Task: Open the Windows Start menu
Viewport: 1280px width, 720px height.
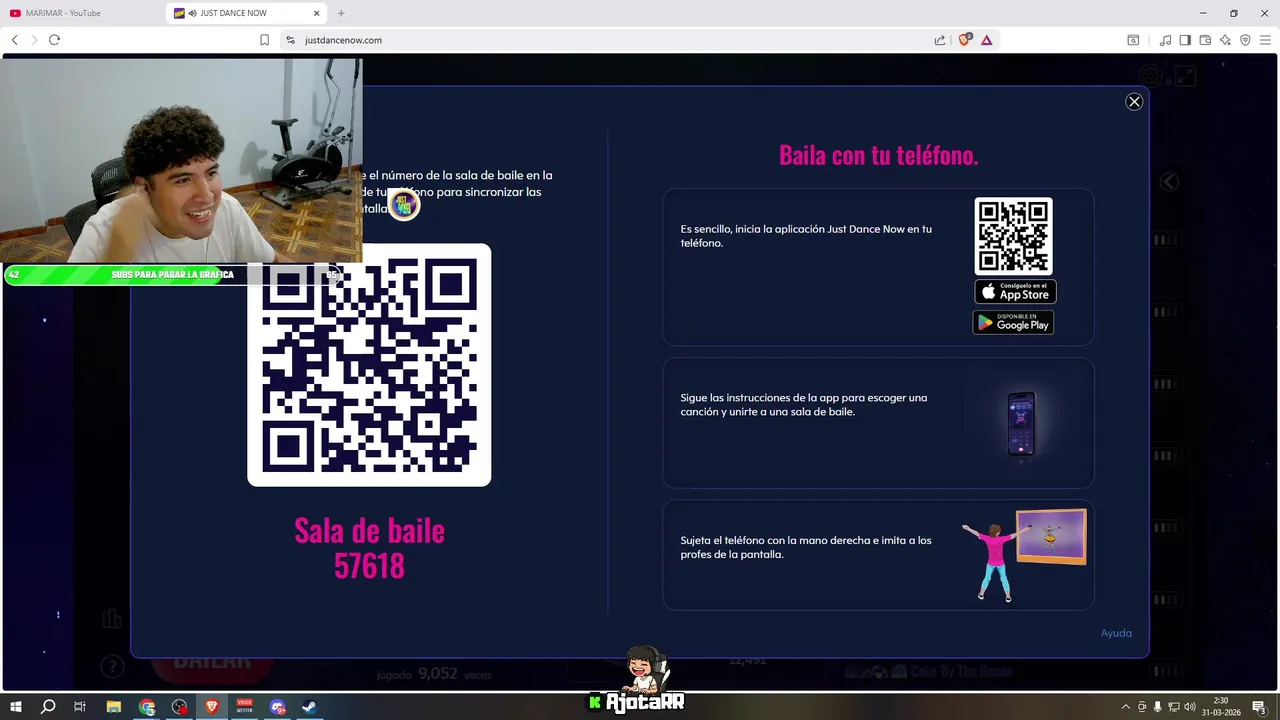Action: [16, 706]
